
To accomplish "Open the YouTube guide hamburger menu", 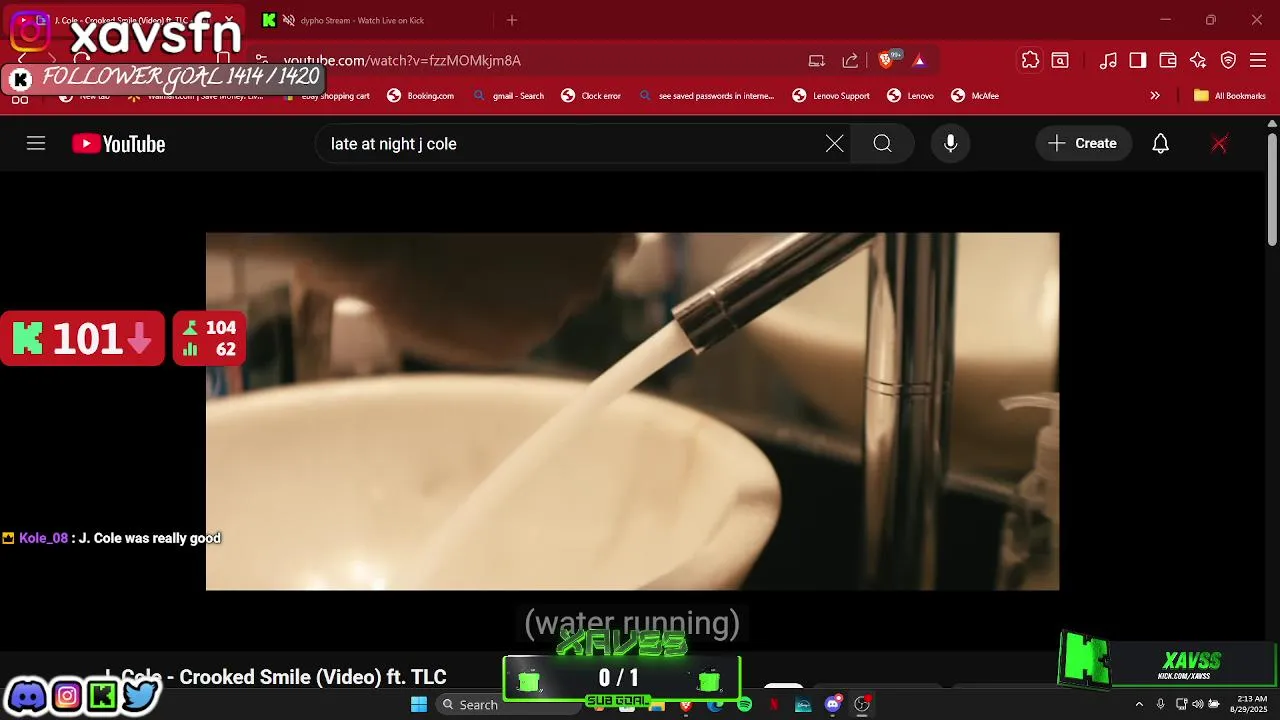I will 36,144.
